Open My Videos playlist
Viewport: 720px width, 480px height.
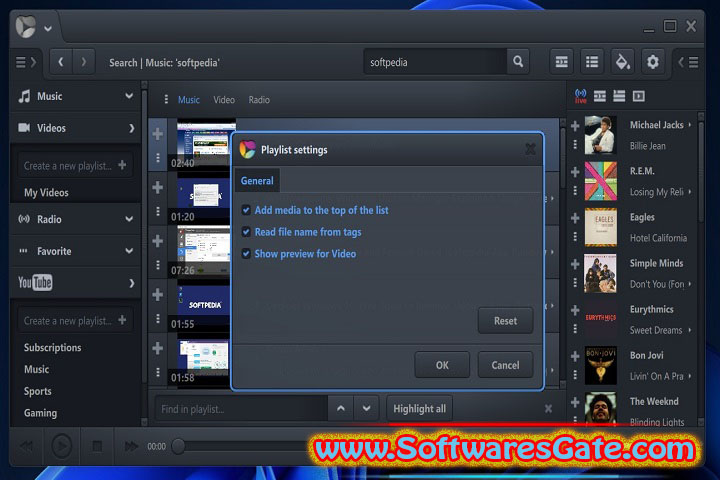[46, 192]
